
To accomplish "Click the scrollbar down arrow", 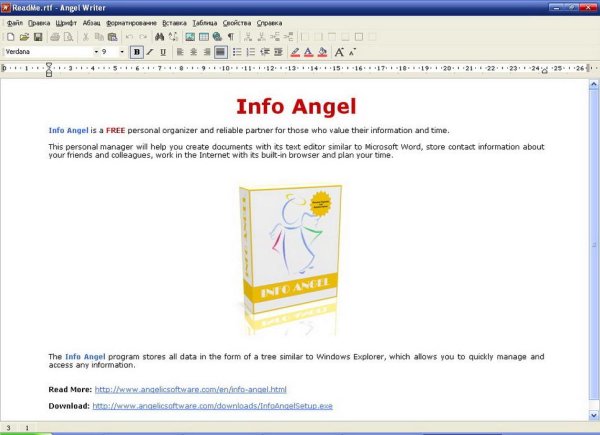I will [x=594, y=415].
